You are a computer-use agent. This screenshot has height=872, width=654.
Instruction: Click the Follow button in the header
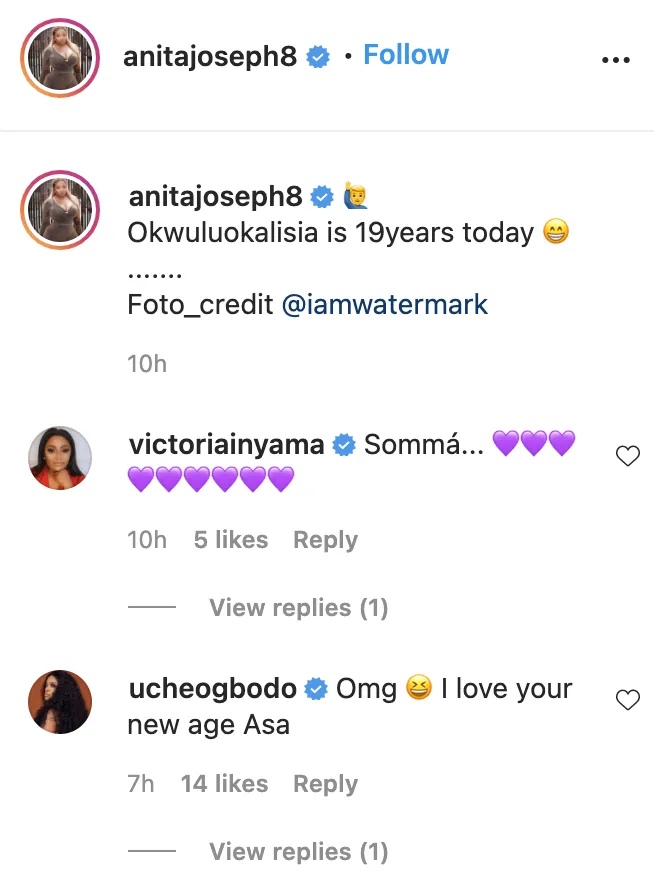[x=406, y=55]
